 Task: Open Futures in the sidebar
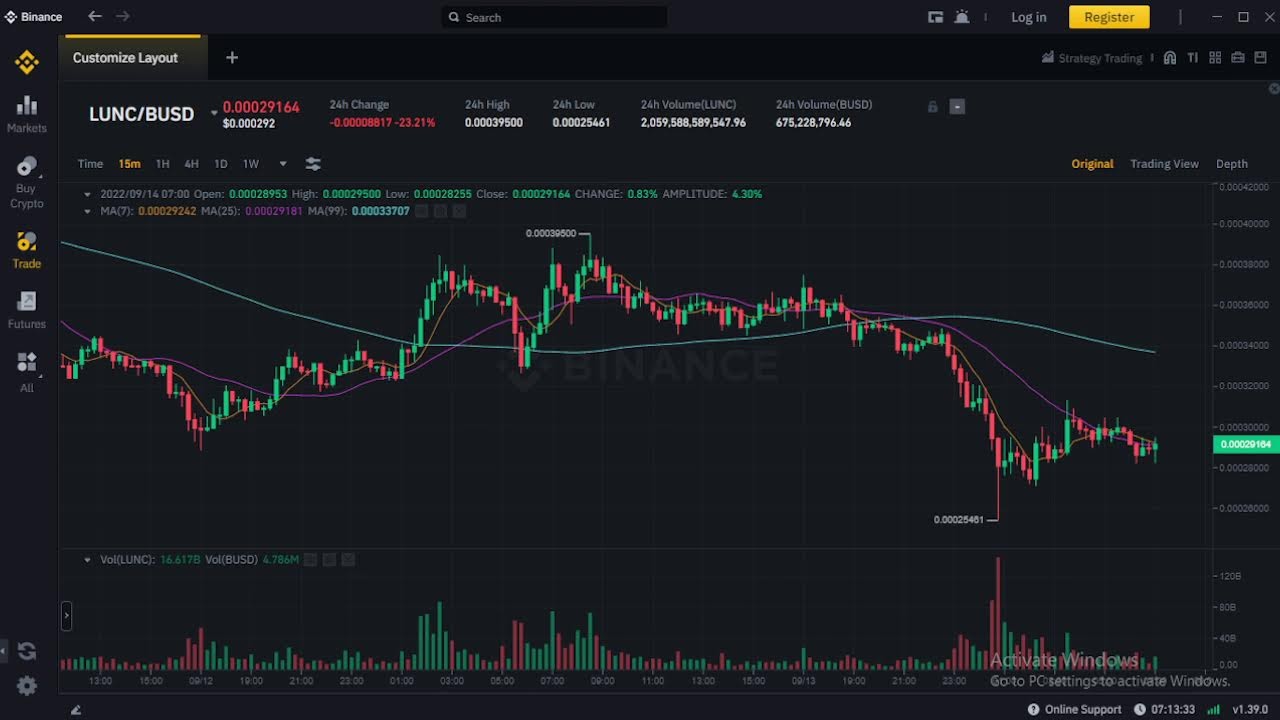coord(27,310)
